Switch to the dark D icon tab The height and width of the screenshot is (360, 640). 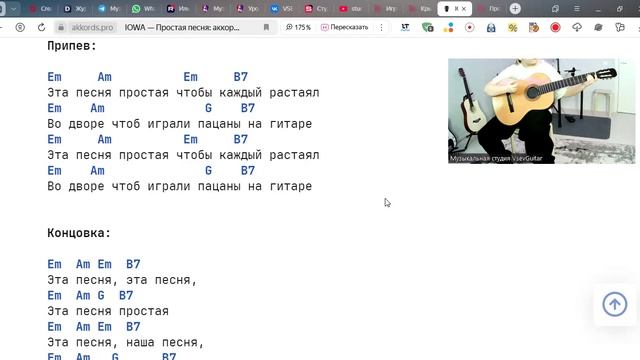(x=74, y=9)
